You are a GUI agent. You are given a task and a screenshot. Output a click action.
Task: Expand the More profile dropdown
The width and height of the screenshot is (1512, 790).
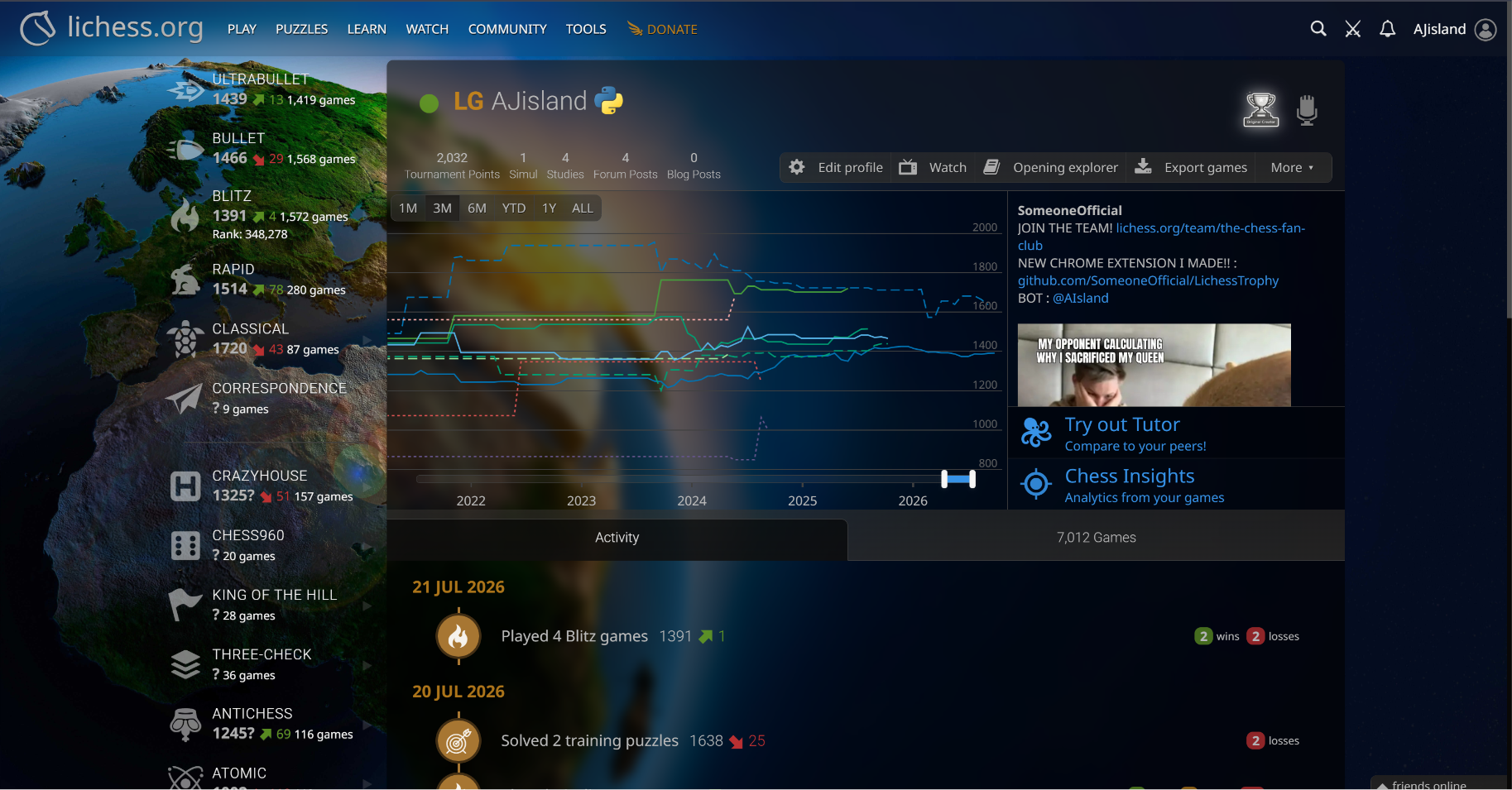coord(1293,167)
